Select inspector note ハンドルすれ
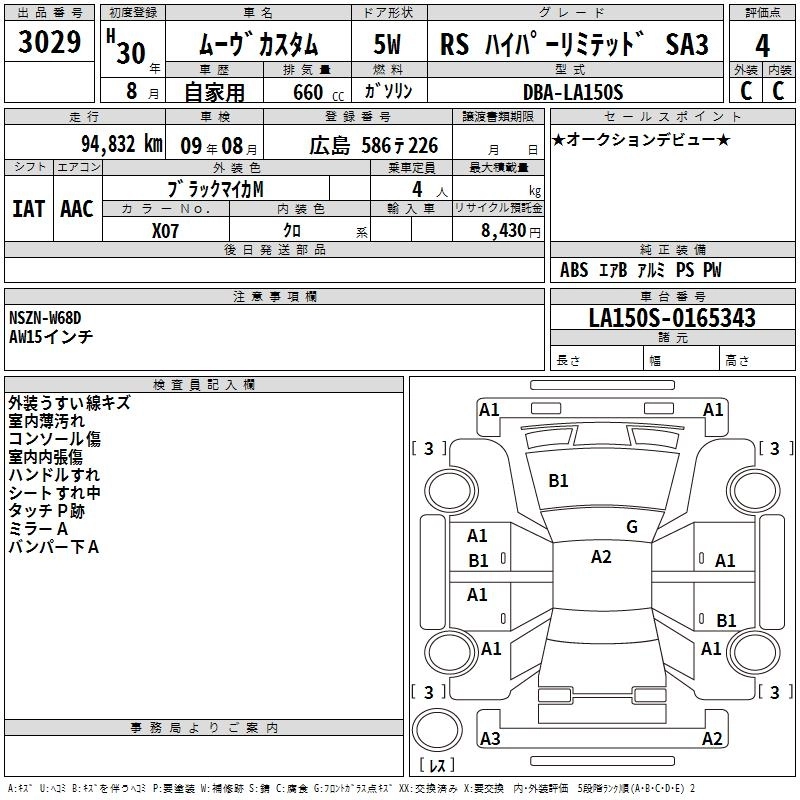 point(54,475)
